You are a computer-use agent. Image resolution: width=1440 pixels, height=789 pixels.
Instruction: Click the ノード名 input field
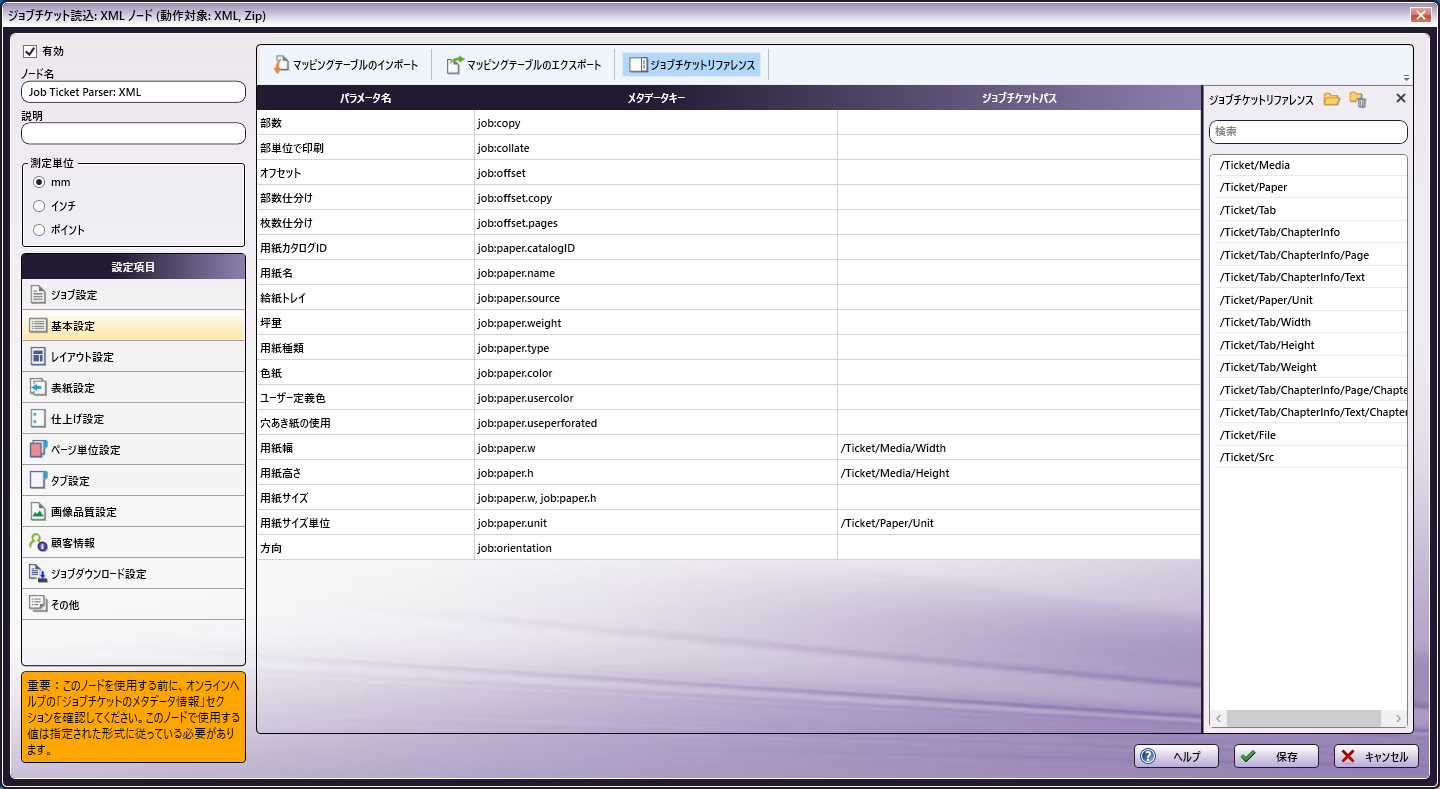133,92
